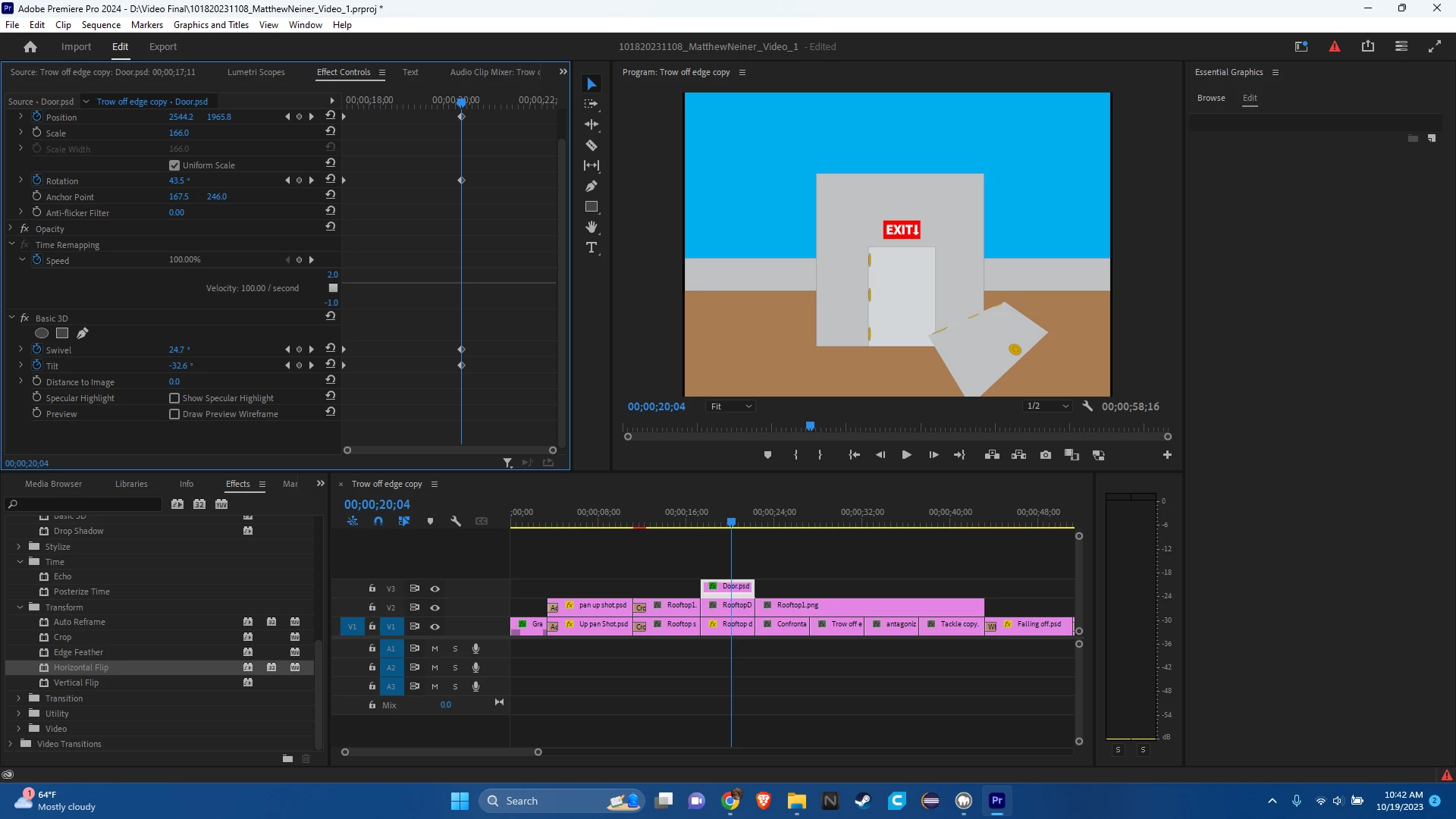The height and width of the screenshot is (819, 1456).
Task: Select the Type tool
Action: pos(591,248)
